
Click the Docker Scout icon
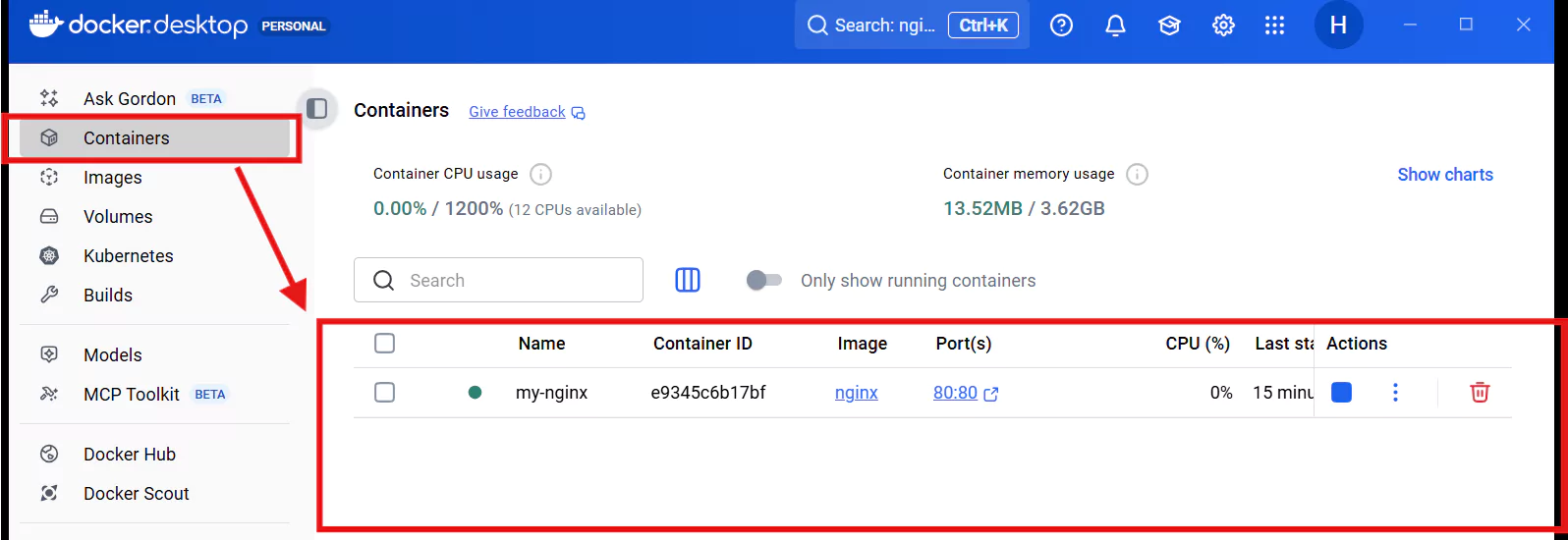[49, 494]
